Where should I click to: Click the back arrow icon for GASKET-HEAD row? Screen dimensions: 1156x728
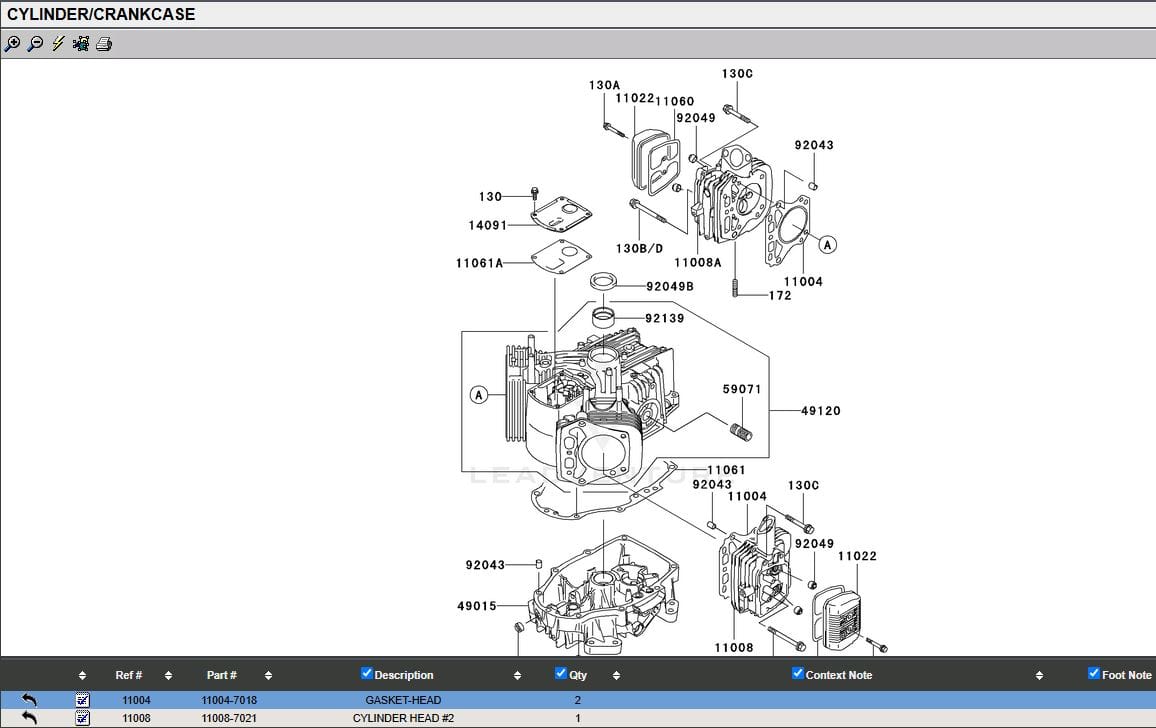point(29,700)
